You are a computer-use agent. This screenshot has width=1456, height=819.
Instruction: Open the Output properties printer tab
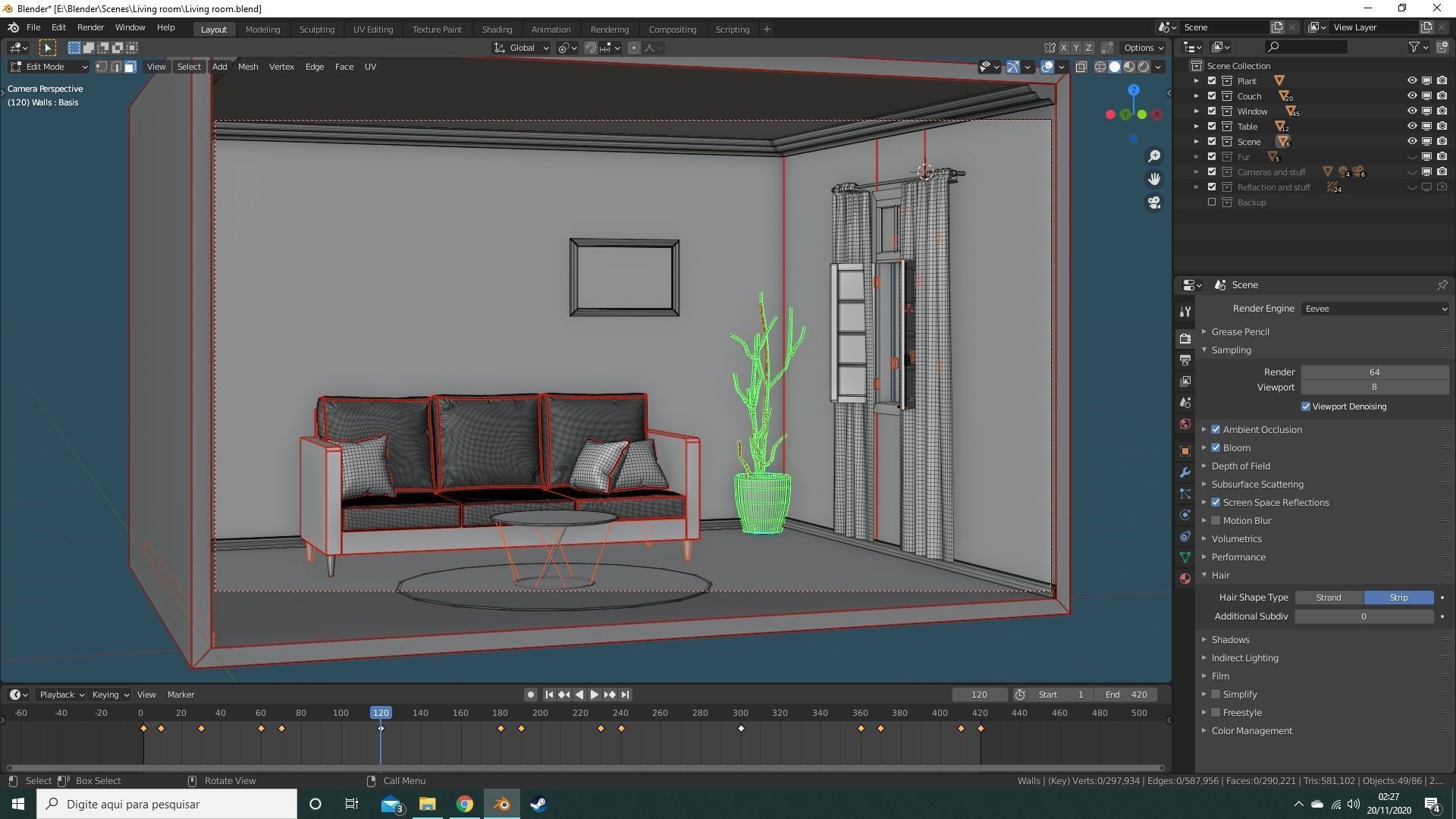coord(1185,360)
